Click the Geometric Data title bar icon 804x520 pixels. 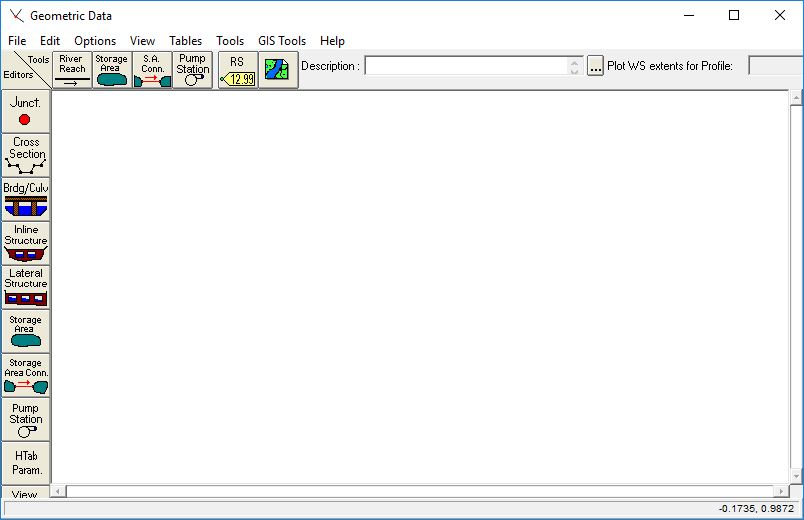click(x=16, y=15)
